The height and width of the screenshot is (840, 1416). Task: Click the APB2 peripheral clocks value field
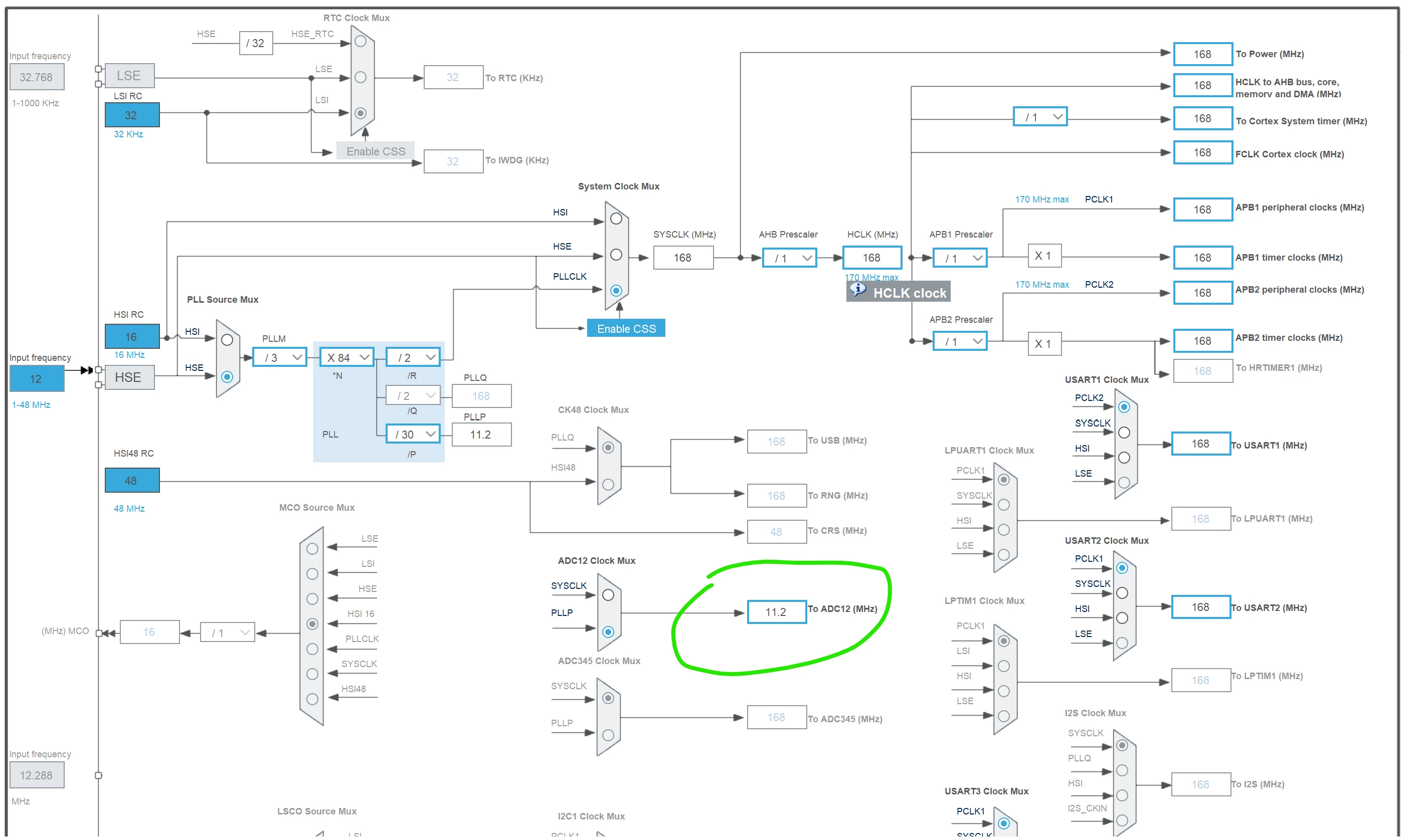[1203, 293]
